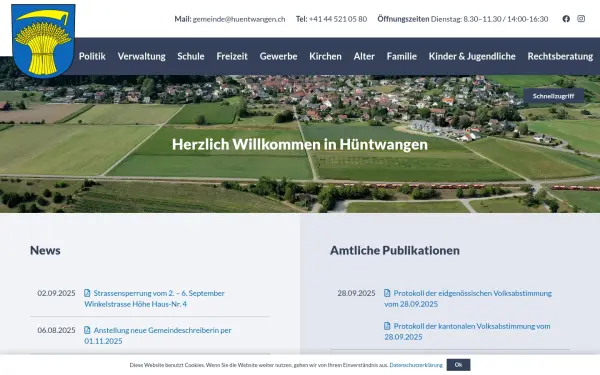Click the date 02.09.2025 in News
This screenshot has width=600, height=375.
tap(56, 293)
